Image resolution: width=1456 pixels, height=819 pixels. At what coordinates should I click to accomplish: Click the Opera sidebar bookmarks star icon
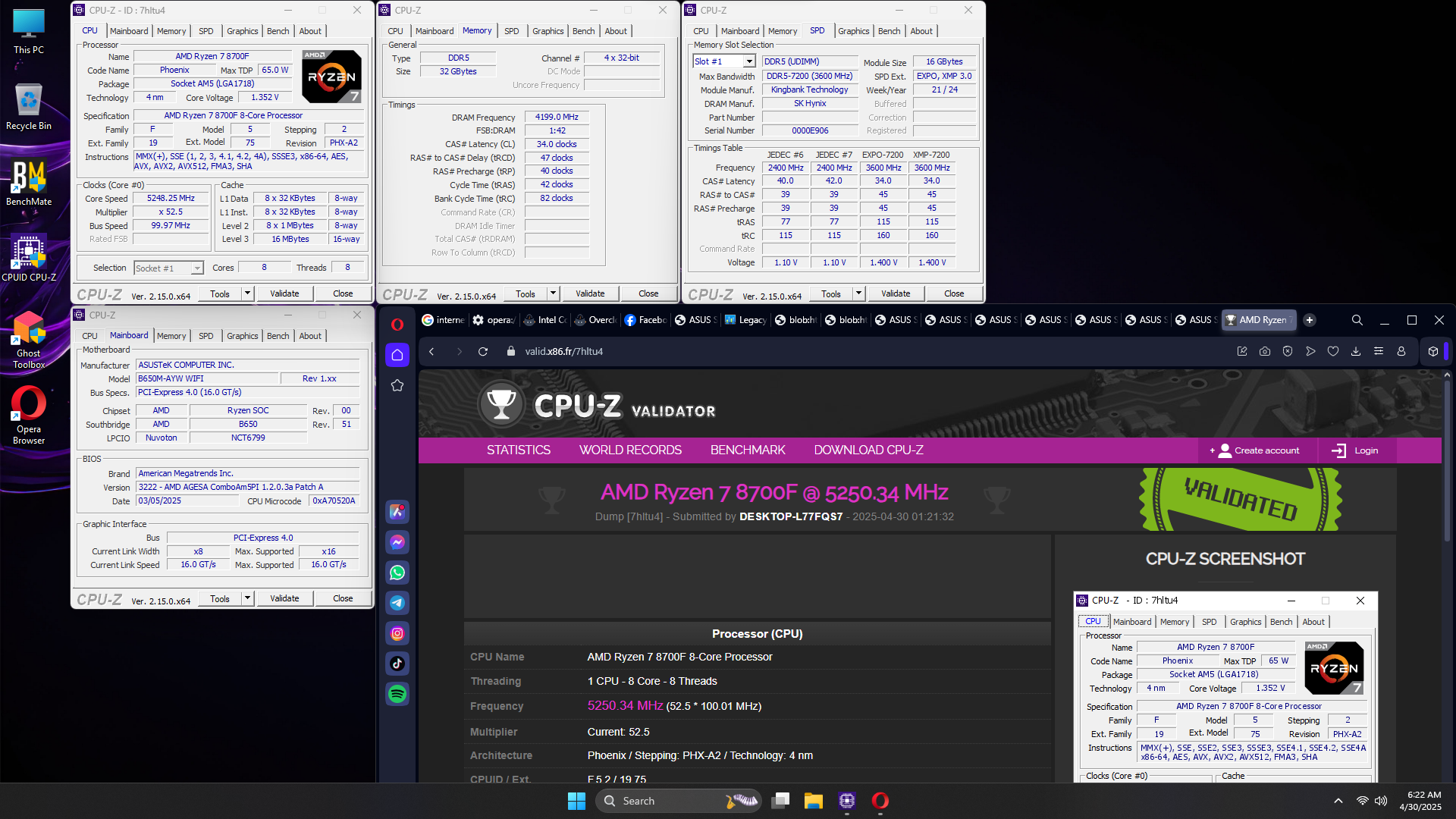coord(397,385)
